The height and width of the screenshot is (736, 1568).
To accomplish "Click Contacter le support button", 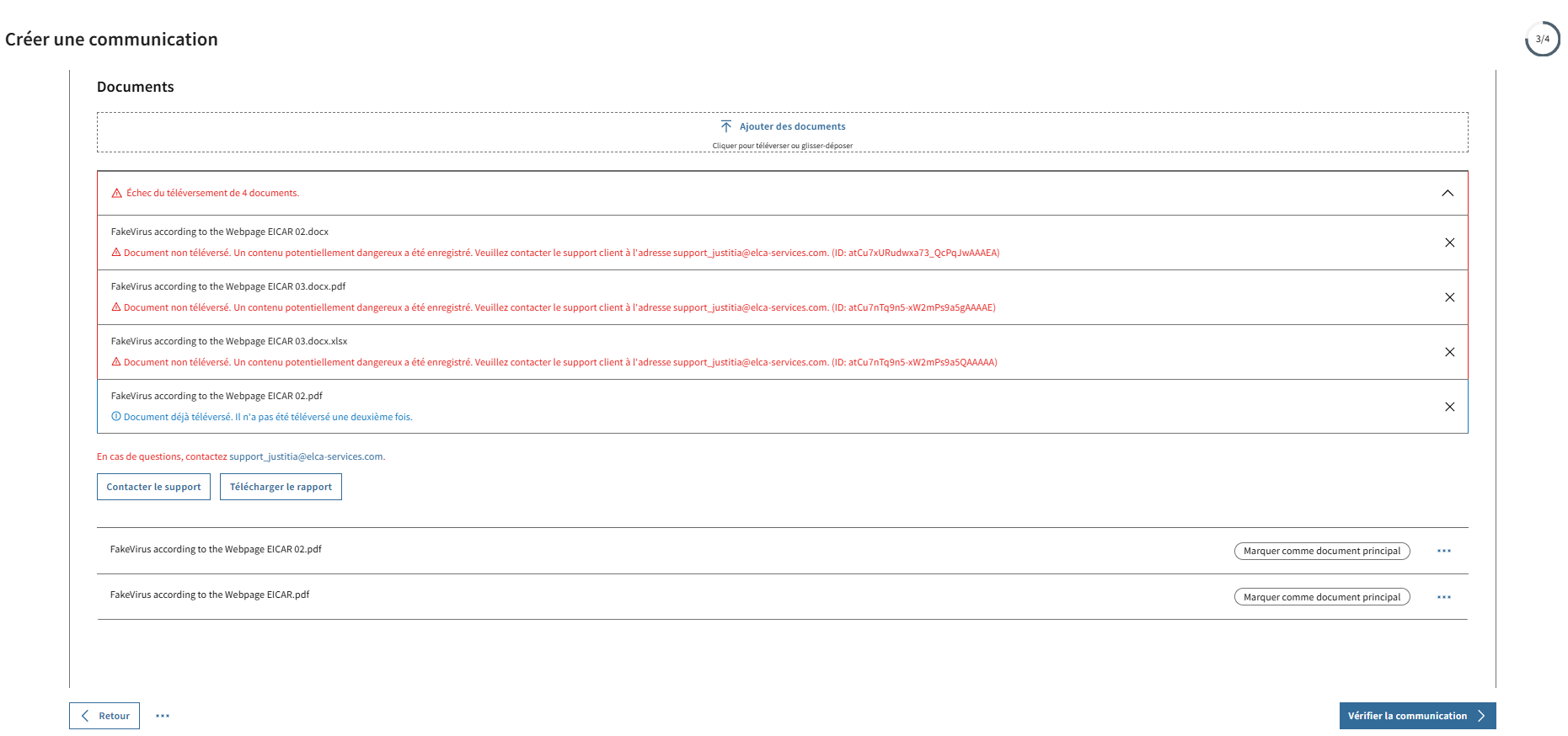I will (153, 487).
